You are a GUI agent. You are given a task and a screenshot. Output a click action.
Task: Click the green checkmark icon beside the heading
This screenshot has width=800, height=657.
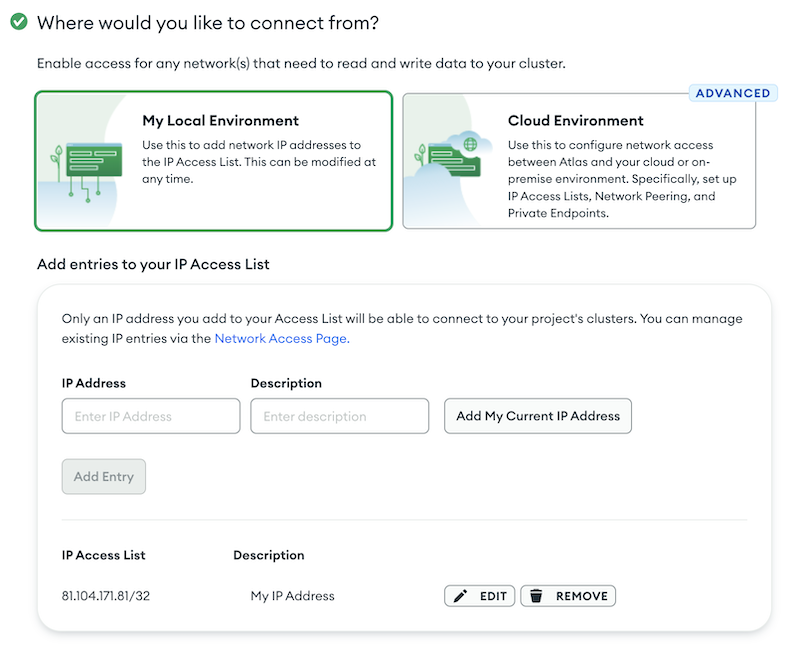point(19,22)
